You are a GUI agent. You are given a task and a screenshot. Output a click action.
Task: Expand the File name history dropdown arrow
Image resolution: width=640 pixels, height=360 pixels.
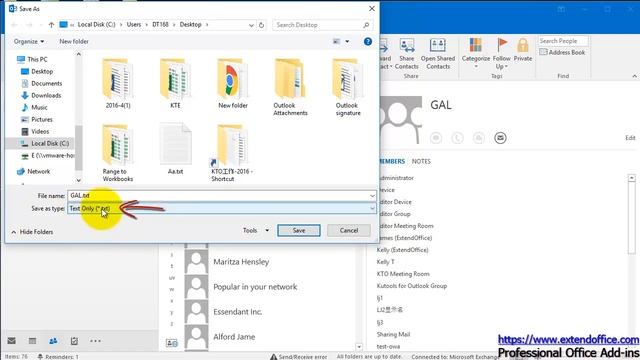click(x=372, y=196)
